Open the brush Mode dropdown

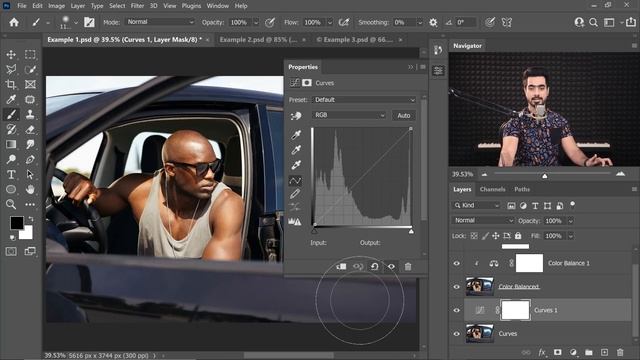point(160,22)
